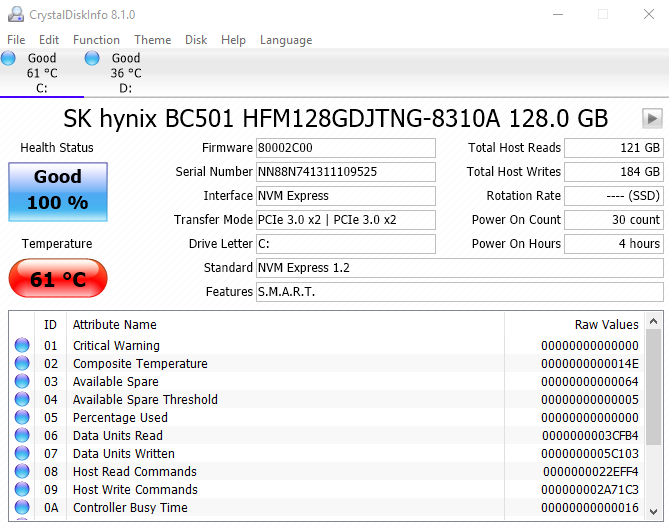Click the Interface field NVM Express
The height and width of the screenshot is (529, 669).
click(346, 195)
